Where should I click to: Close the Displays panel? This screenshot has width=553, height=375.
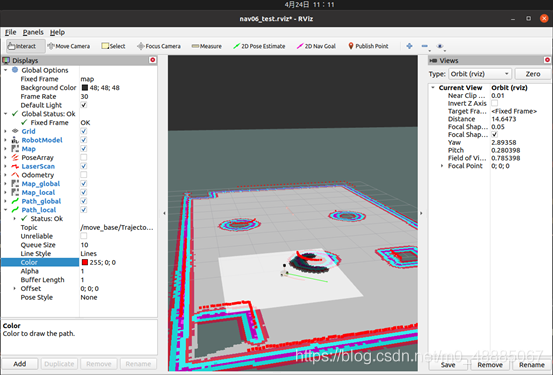[153, 60]
